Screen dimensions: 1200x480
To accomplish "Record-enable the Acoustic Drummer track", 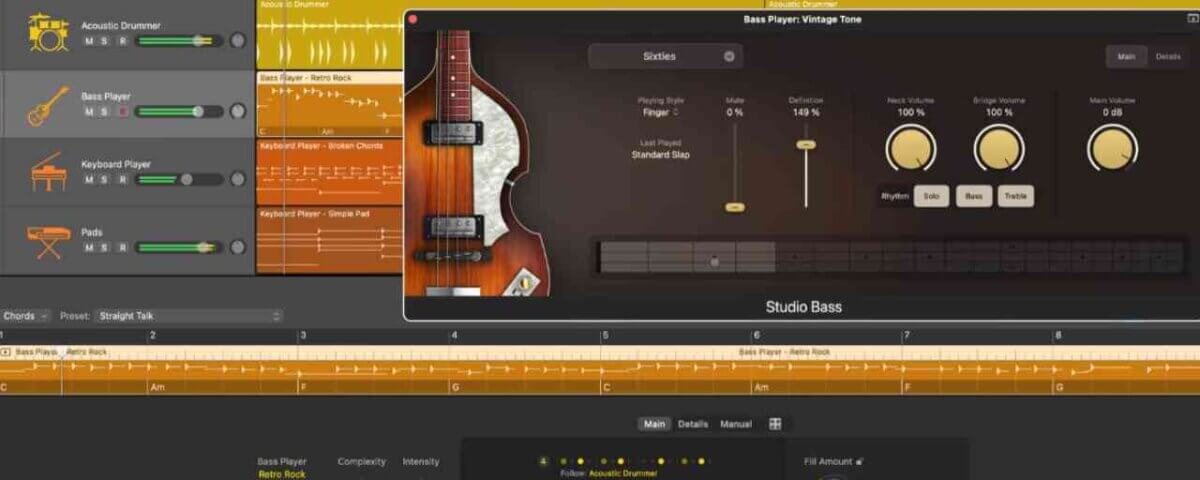I will 122,41.
